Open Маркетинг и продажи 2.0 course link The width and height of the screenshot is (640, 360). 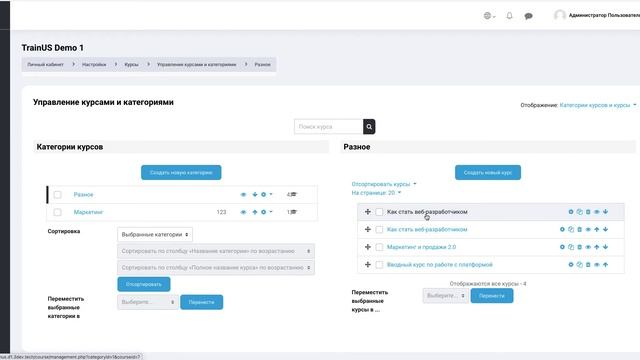[x=421, y=247]
